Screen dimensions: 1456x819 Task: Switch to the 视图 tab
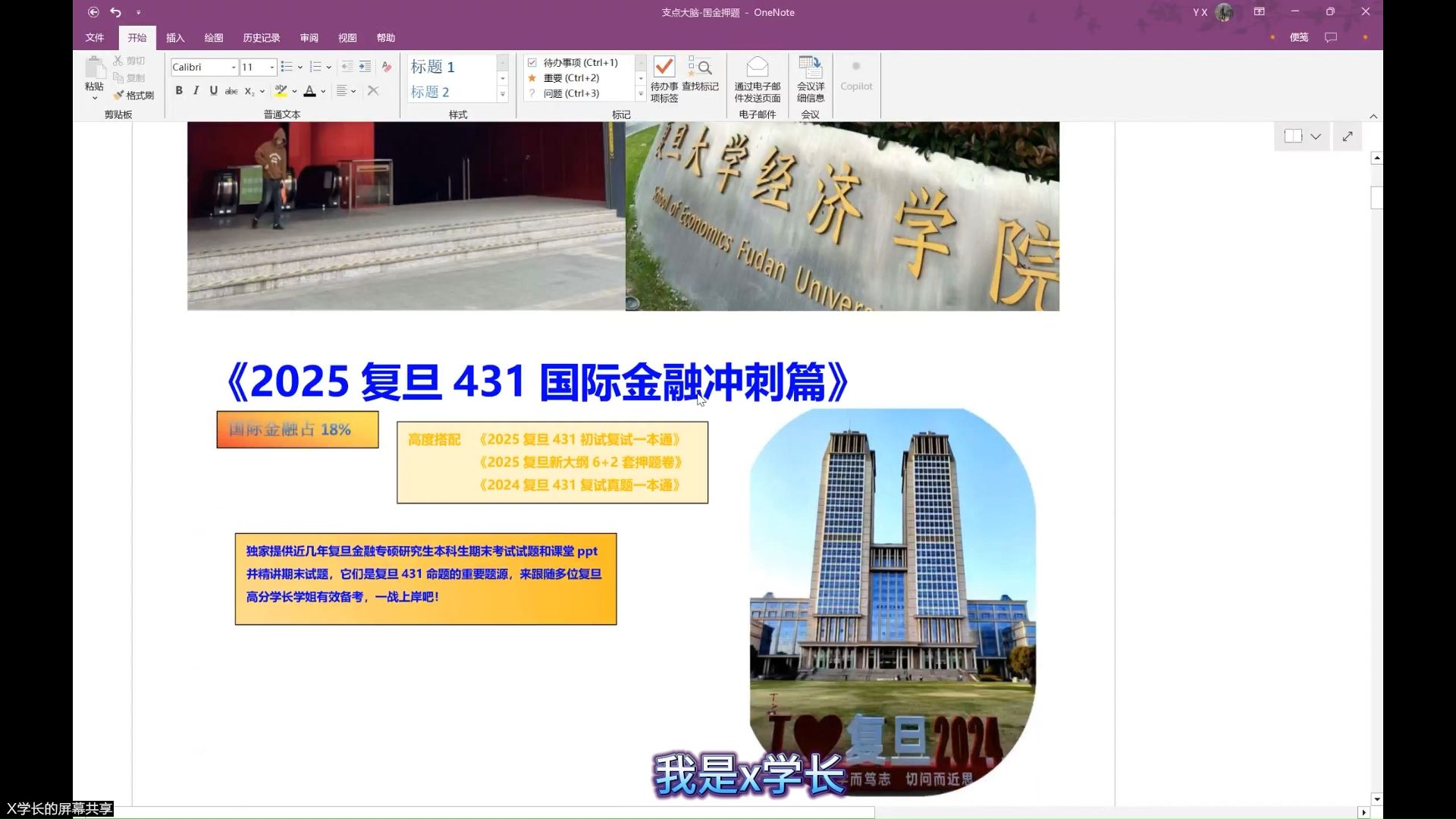(347, 38)
